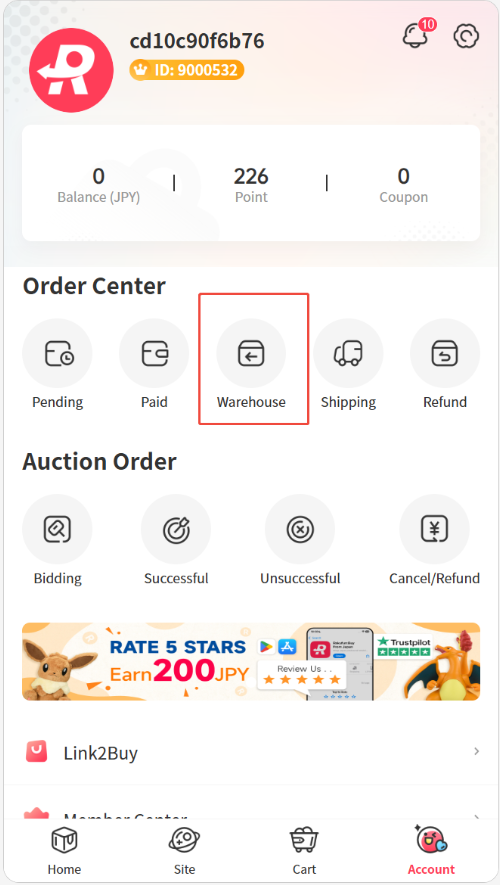500x885 pixels.
Task: View the 226 Point balance
Action: coord(251,185)
